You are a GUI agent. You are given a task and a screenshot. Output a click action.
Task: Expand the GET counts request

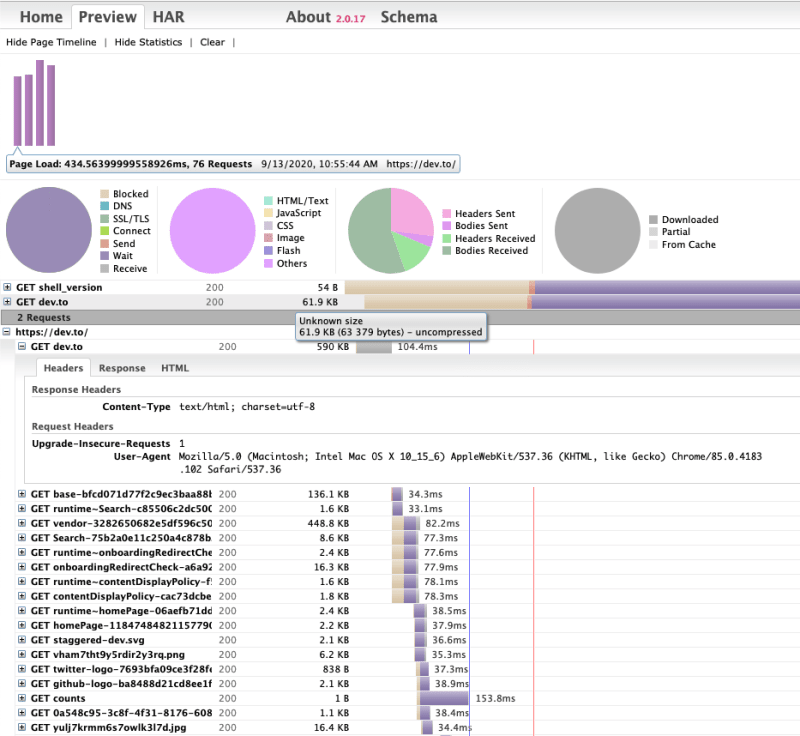click(22, 698)
